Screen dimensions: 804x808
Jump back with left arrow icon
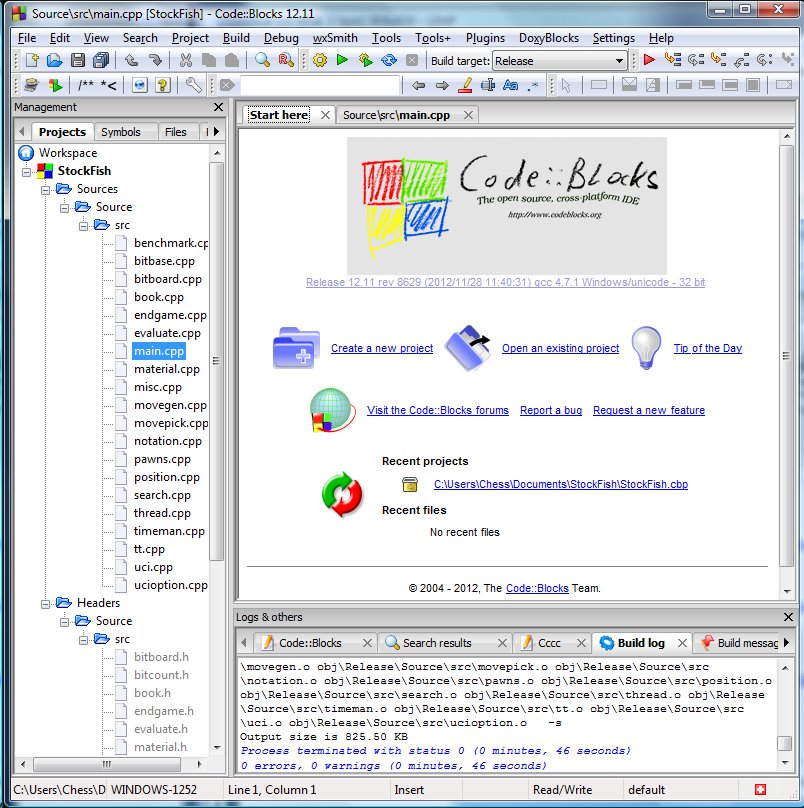[418, 85]
